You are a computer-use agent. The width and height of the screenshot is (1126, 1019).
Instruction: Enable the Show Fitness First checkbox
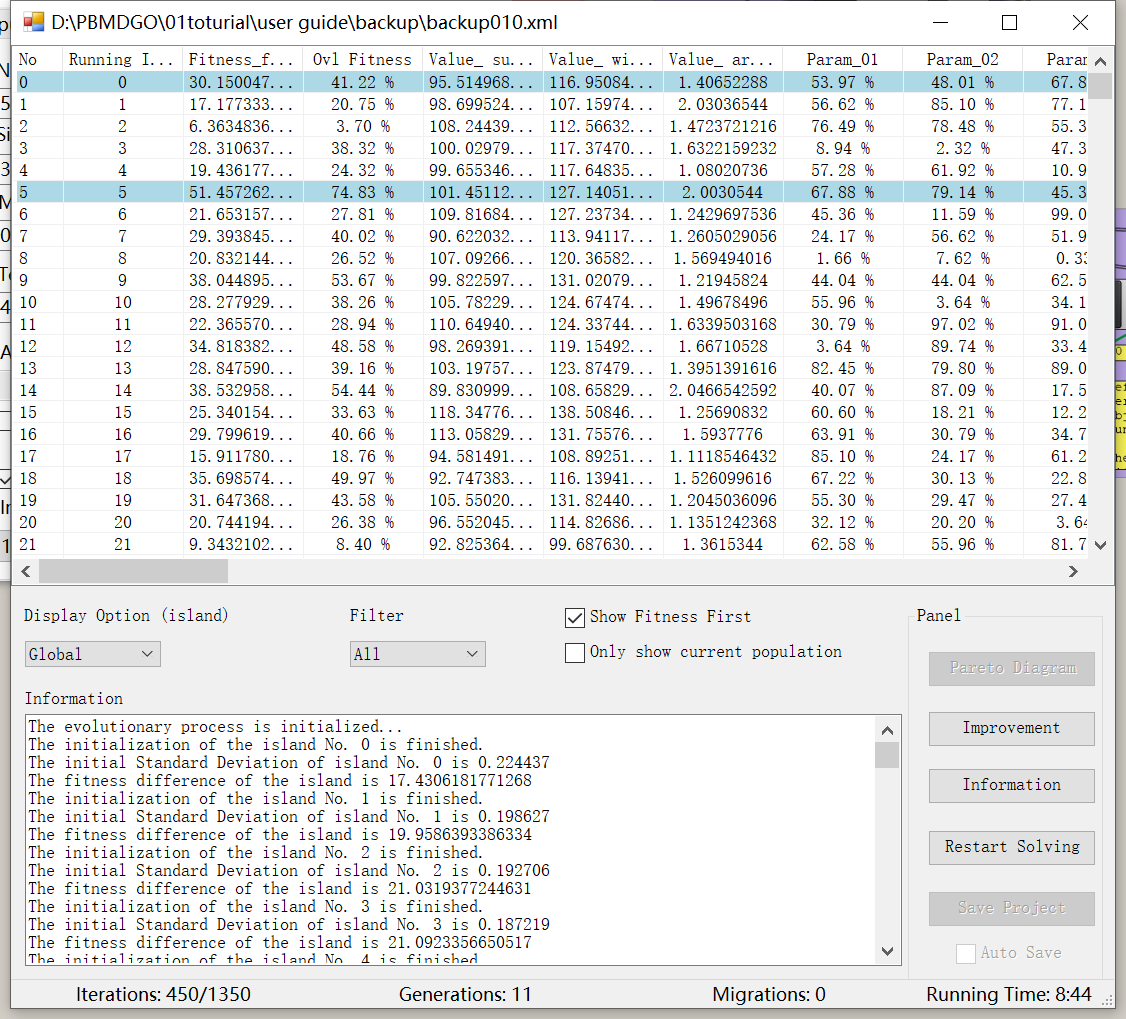574,618
